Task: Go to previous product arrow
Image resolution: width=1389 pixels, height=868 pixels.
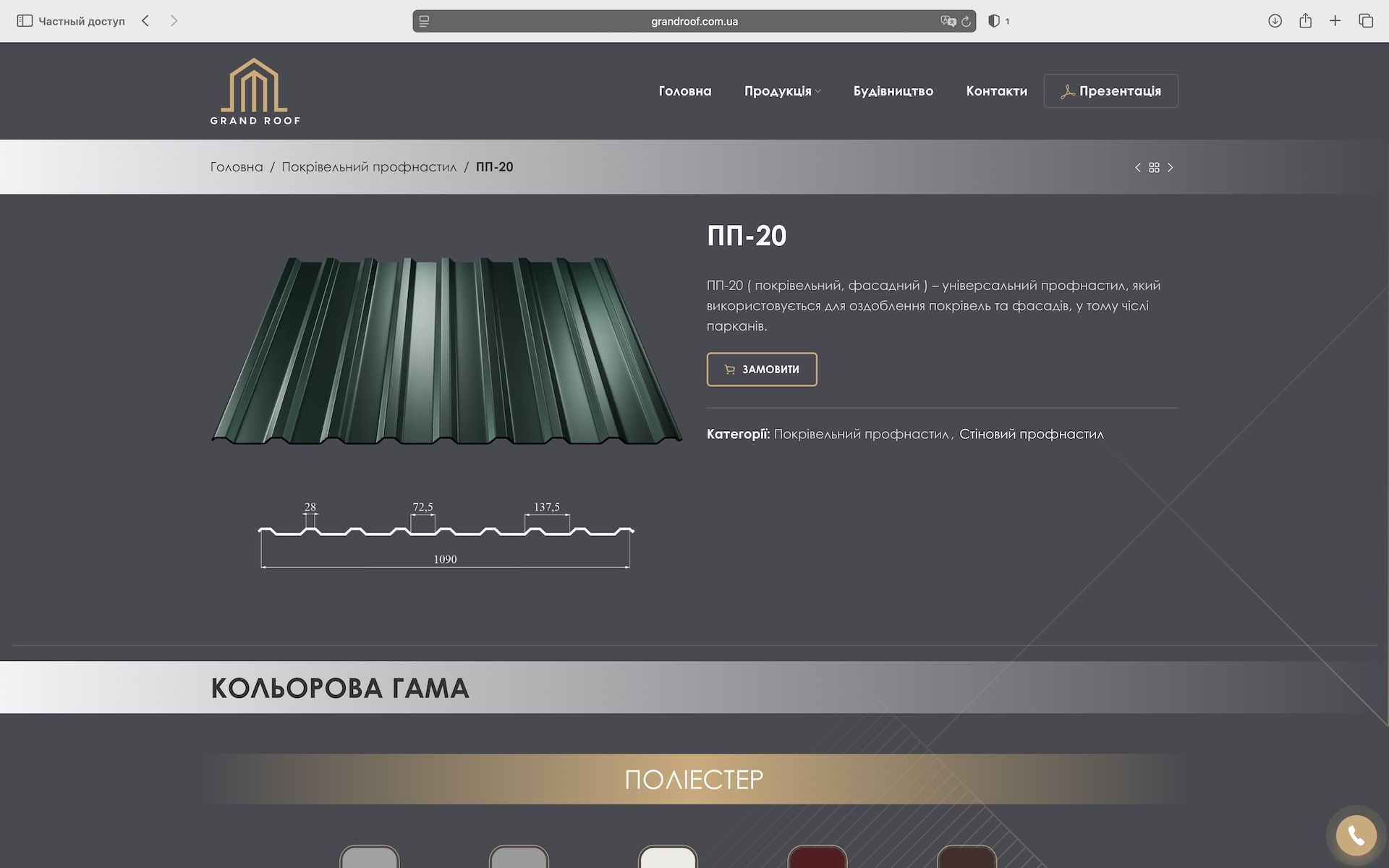Action: [1138, 167]
